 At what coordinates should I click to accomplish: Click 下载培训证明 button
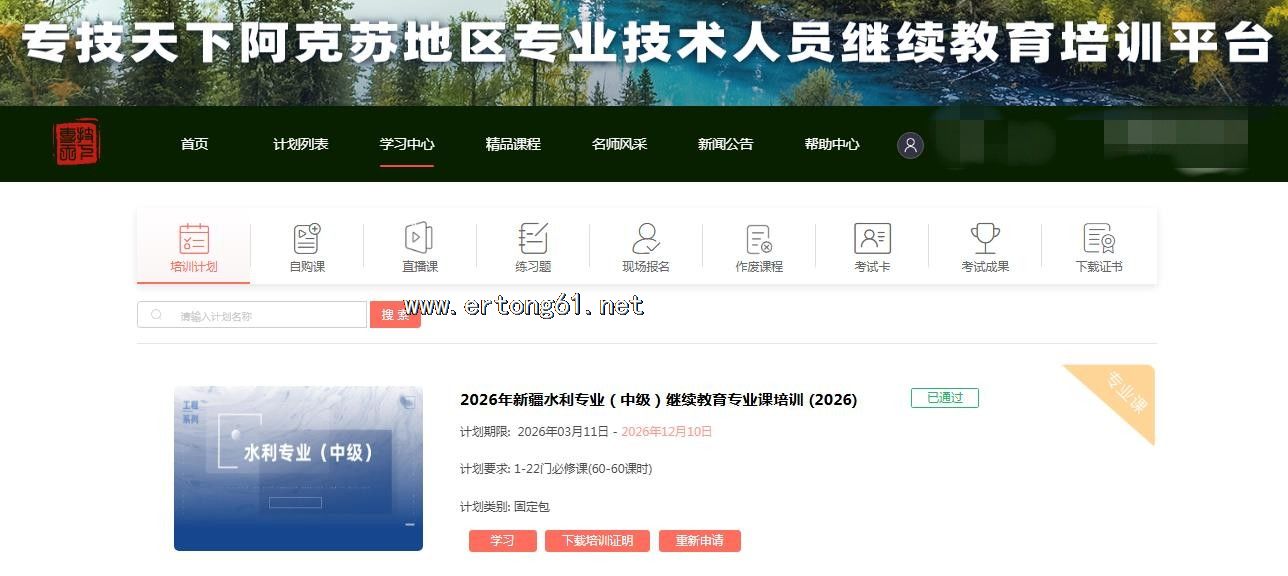point(597,541)
